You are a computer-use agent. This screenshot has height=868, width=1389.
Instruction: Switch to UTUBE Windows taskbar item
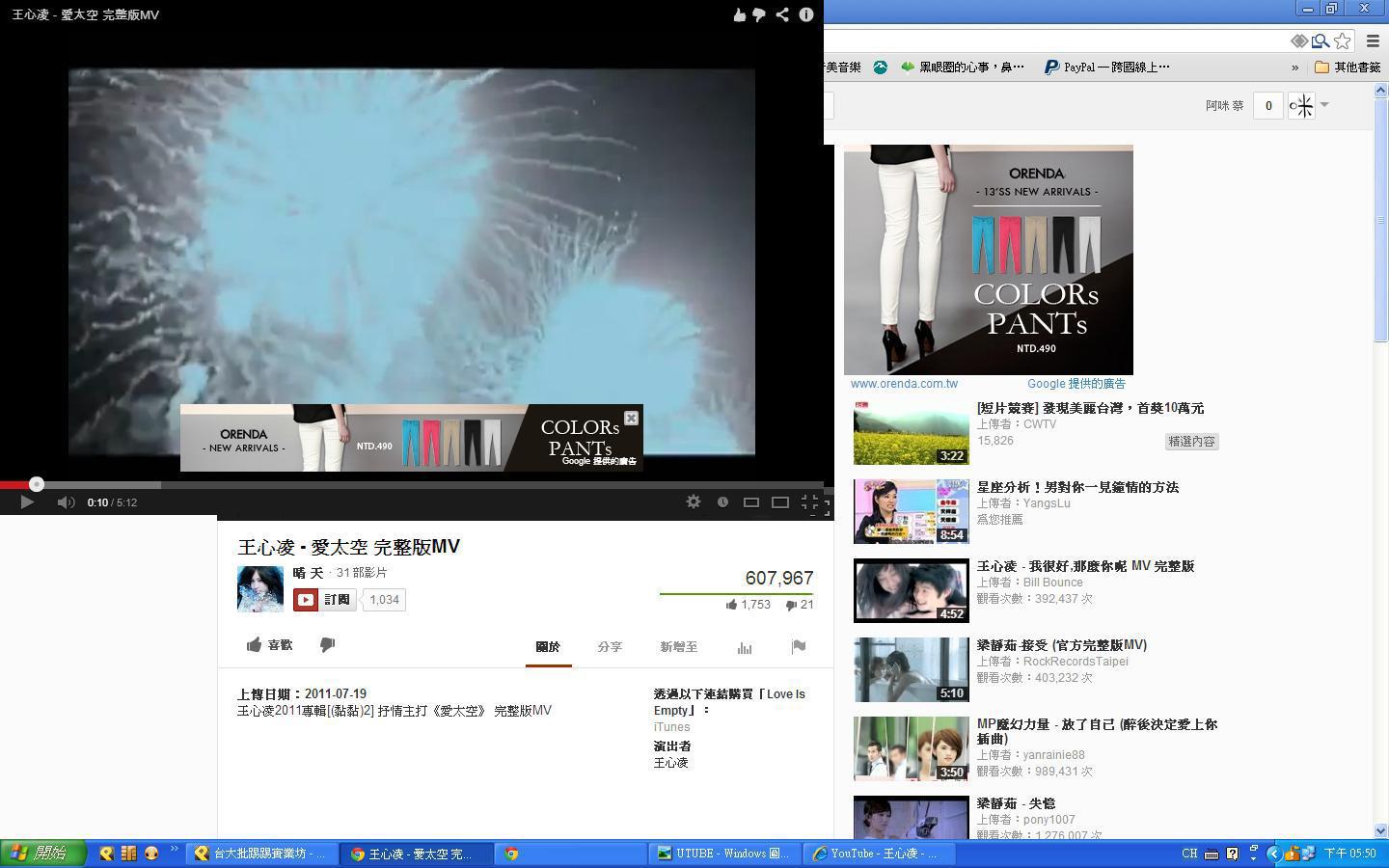coord(723,854)
